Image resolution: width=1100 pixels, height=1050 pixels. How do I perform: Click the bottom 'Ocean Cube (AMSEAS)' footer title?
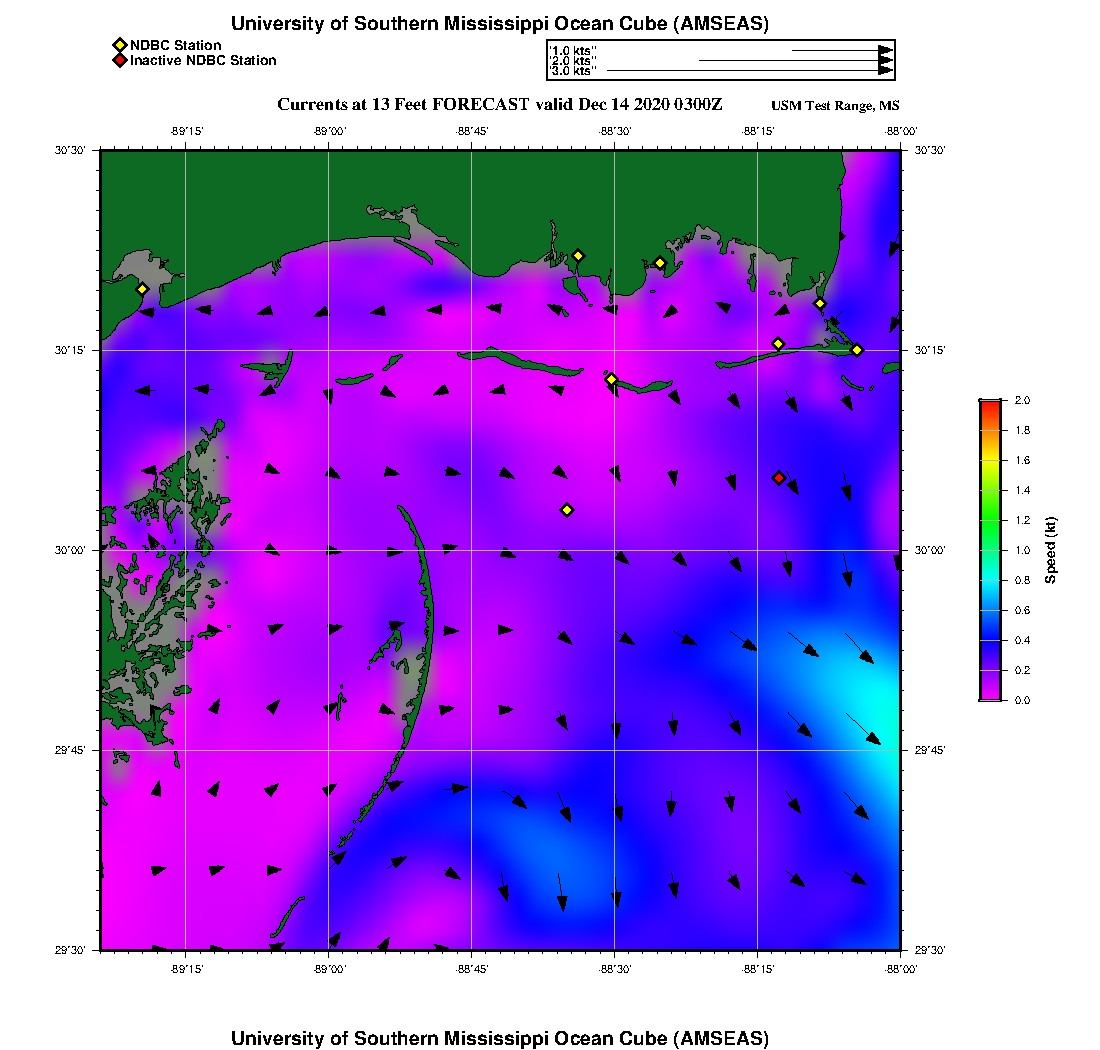(x=500, y=1038)
